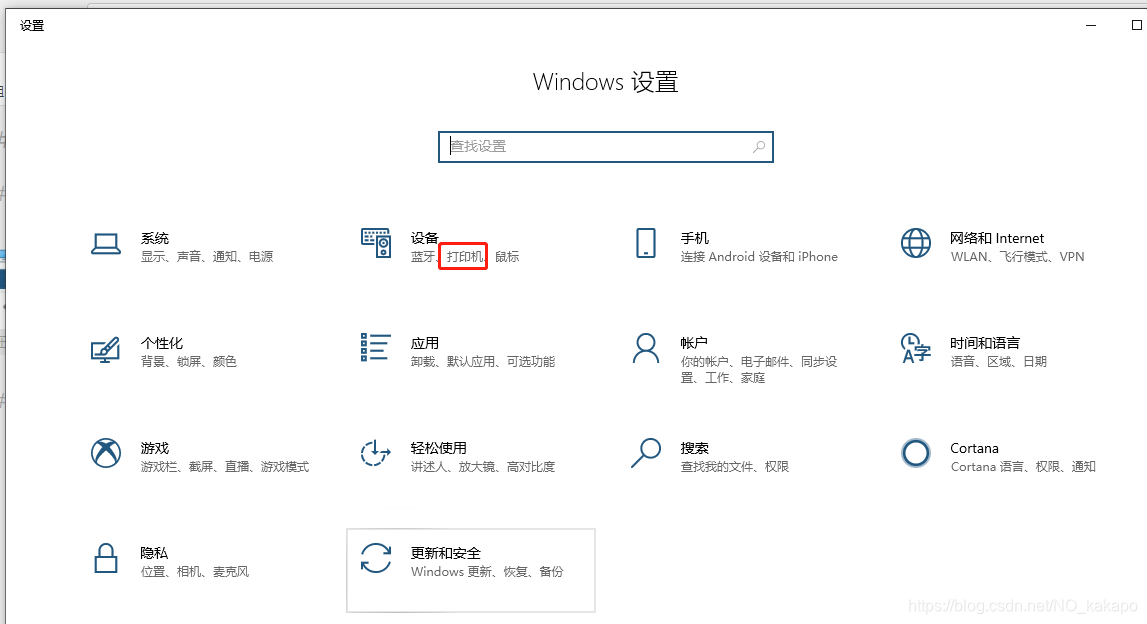The width and height of the screenshot is (1147, 624).
Task: Open the 游戏 settings title
Action: pyautogui.click(x=155, y=448)
